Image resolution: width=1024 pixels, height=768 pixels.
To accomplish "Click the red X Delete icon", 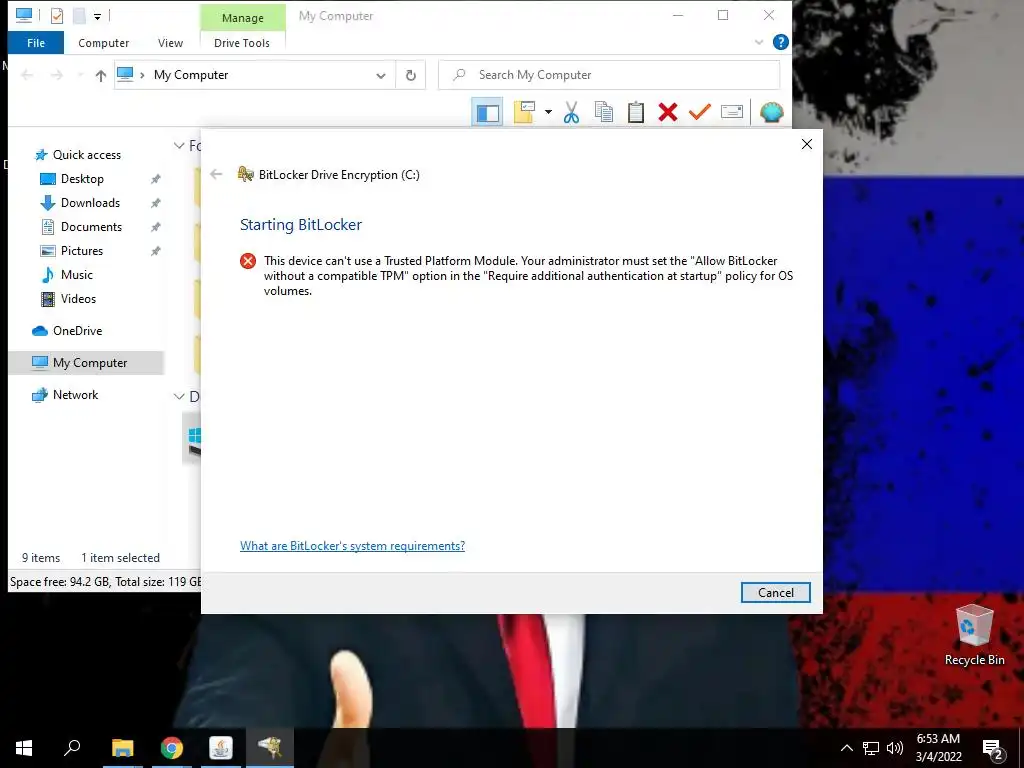I will (x=667, y=112).
